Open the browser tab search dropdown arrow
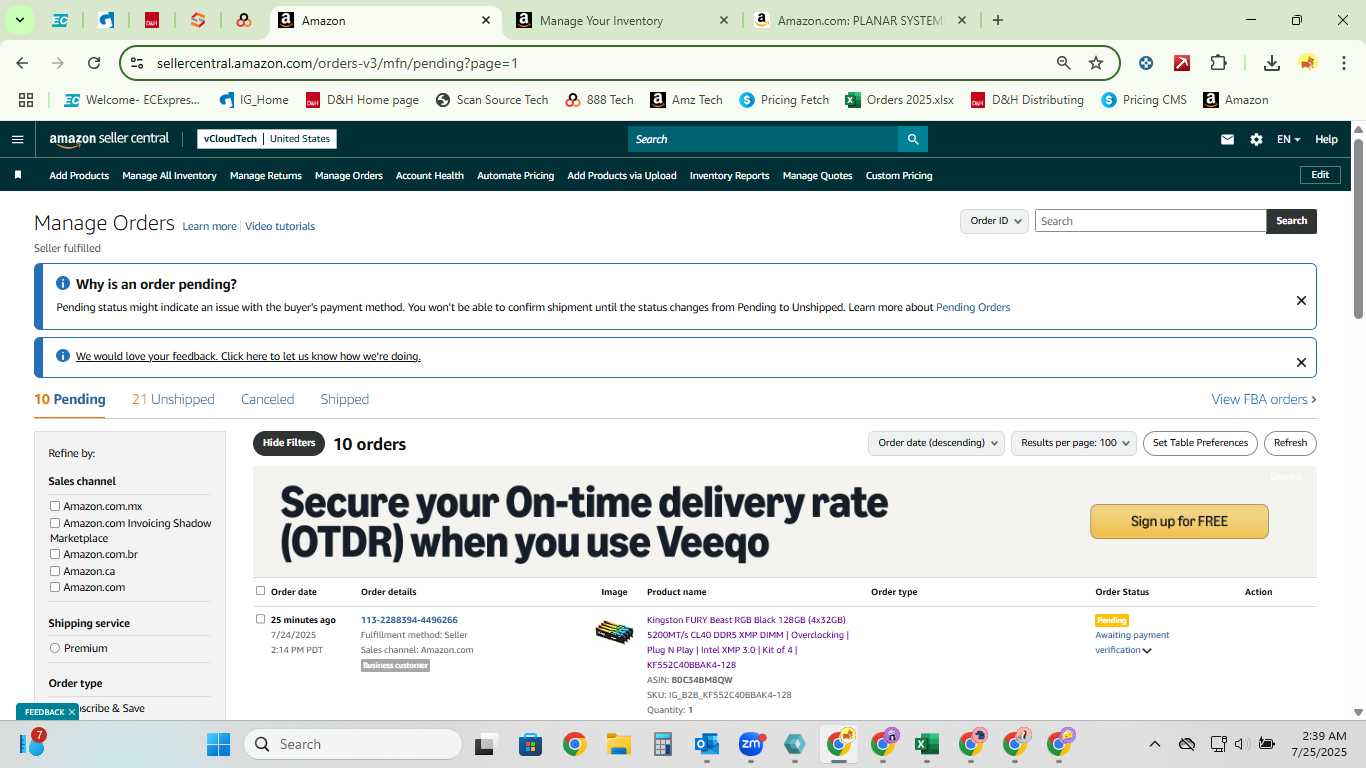1366x768 pixels. pos(19,20)
